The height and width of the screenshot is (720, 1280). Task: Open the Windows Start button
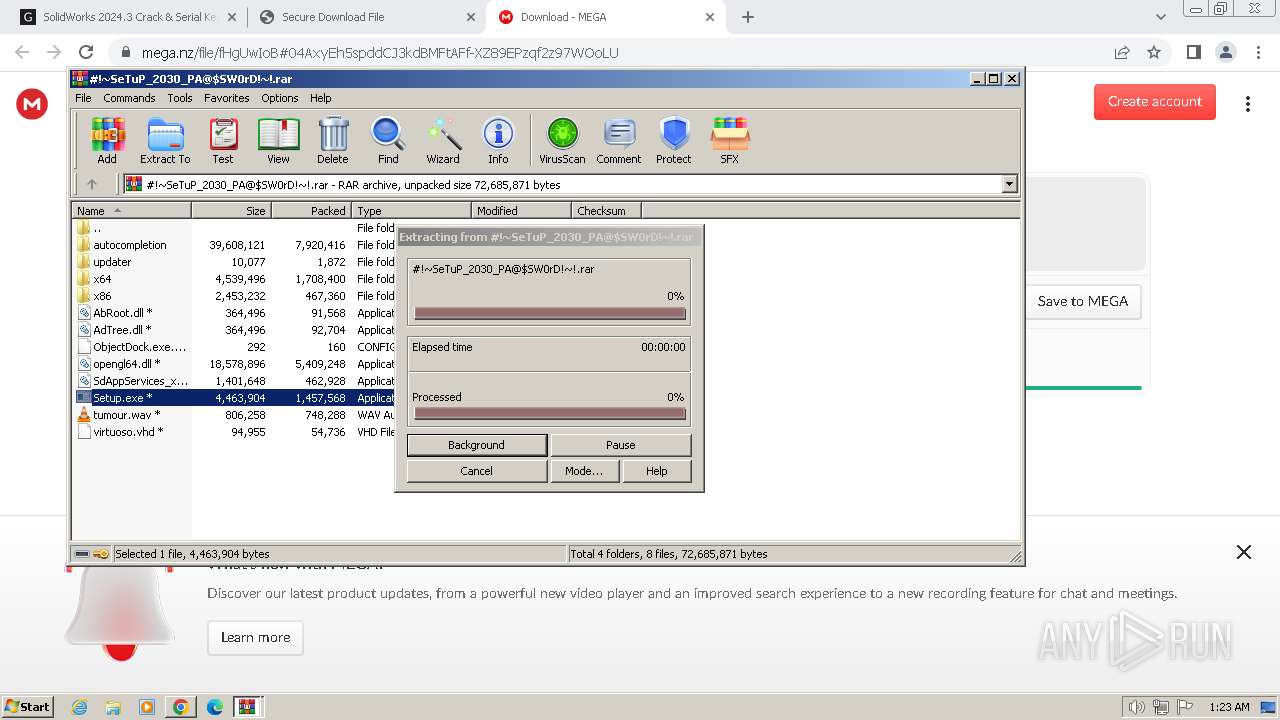tap(27, 707)
